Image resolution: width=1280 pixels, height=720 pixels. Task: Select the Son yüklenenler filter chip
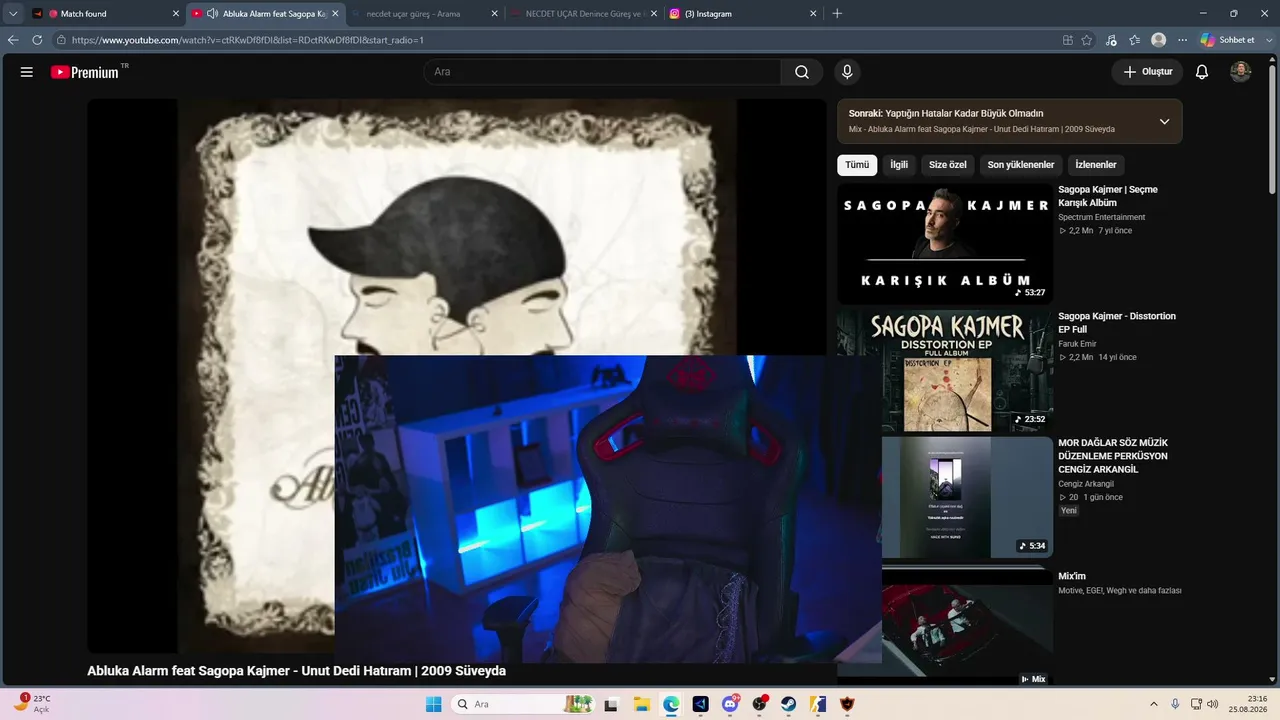tap(1021, 165)
